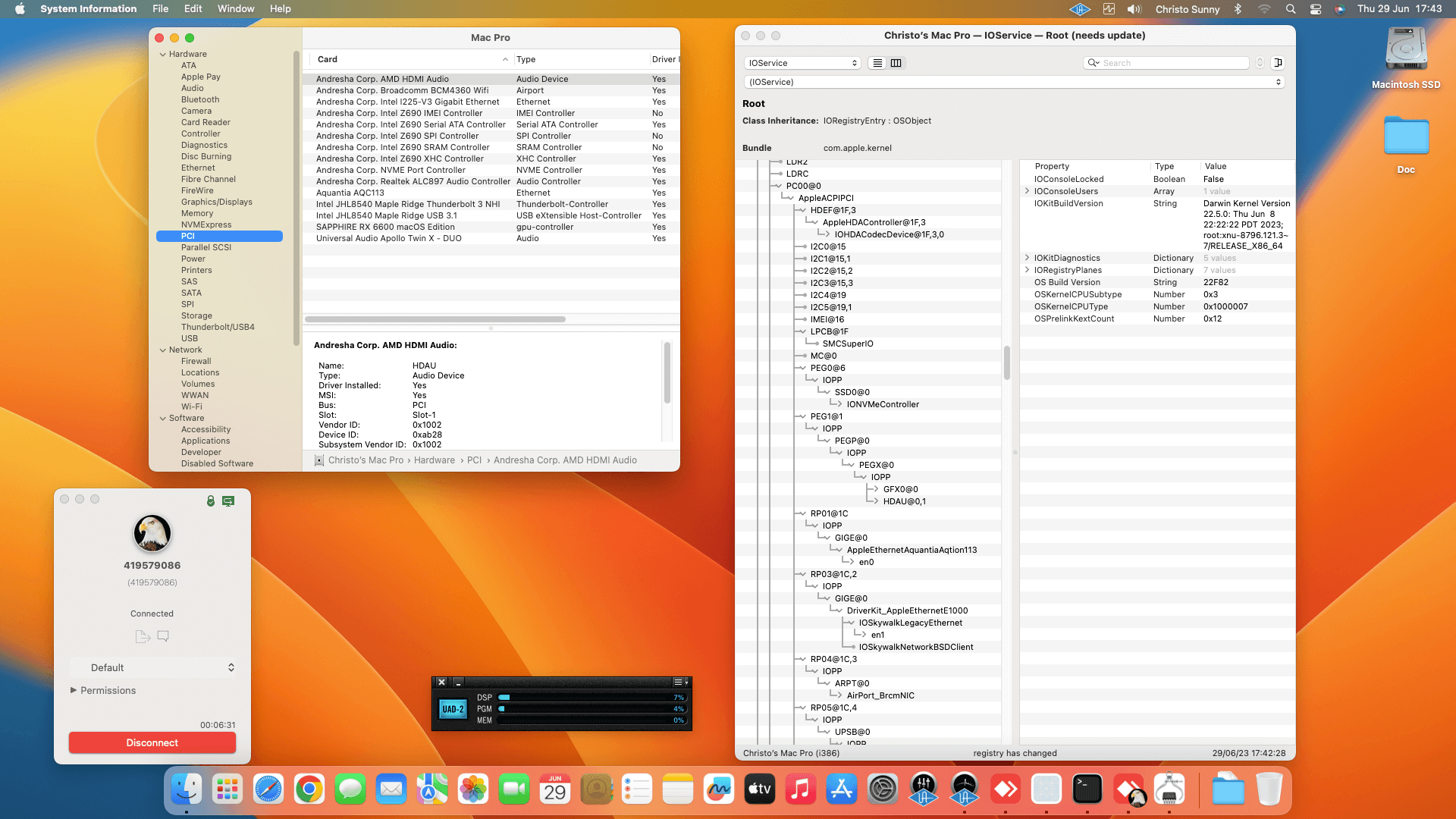Toggle the inspector sidebar button
The height and width of the screenshot is (819, 1456).
tap(1278, 63)
